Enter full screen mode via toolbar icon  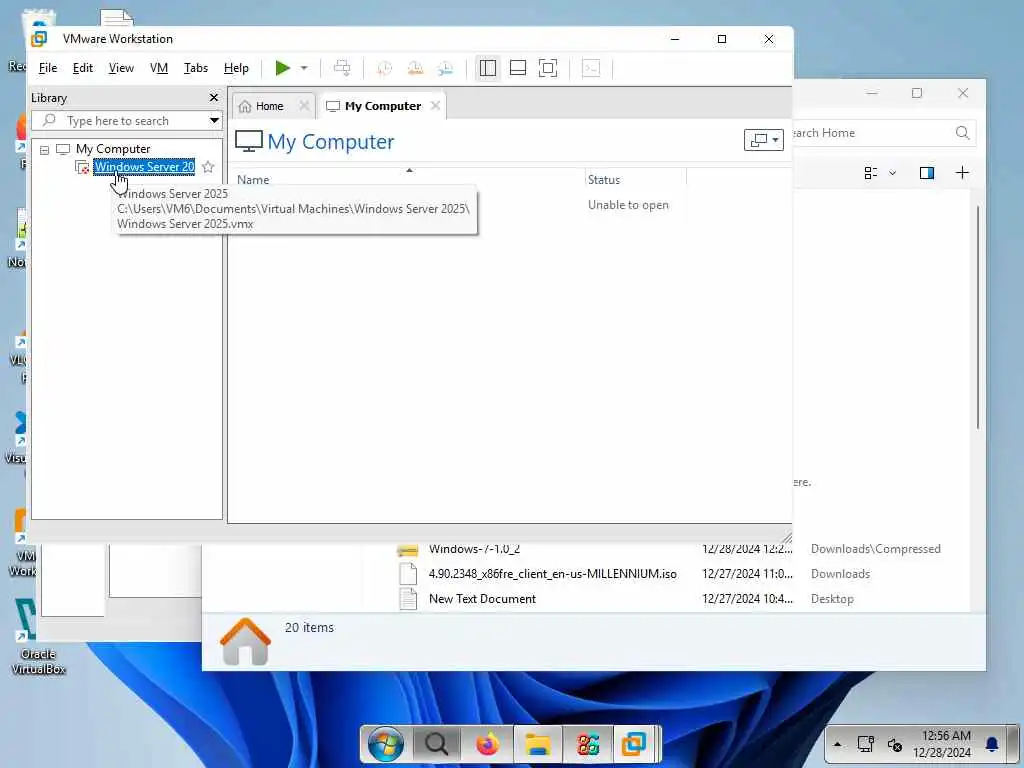coord(548,68)
